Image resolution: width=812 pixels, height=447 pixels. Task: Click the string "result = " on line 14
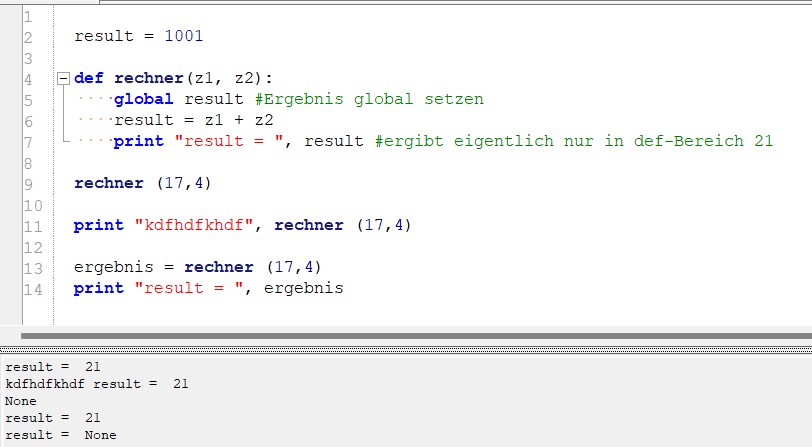click(189, 288)
